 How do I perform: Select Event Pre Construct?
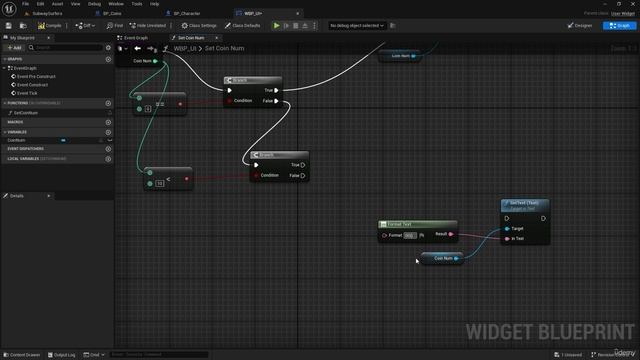[x=36, y=76]
